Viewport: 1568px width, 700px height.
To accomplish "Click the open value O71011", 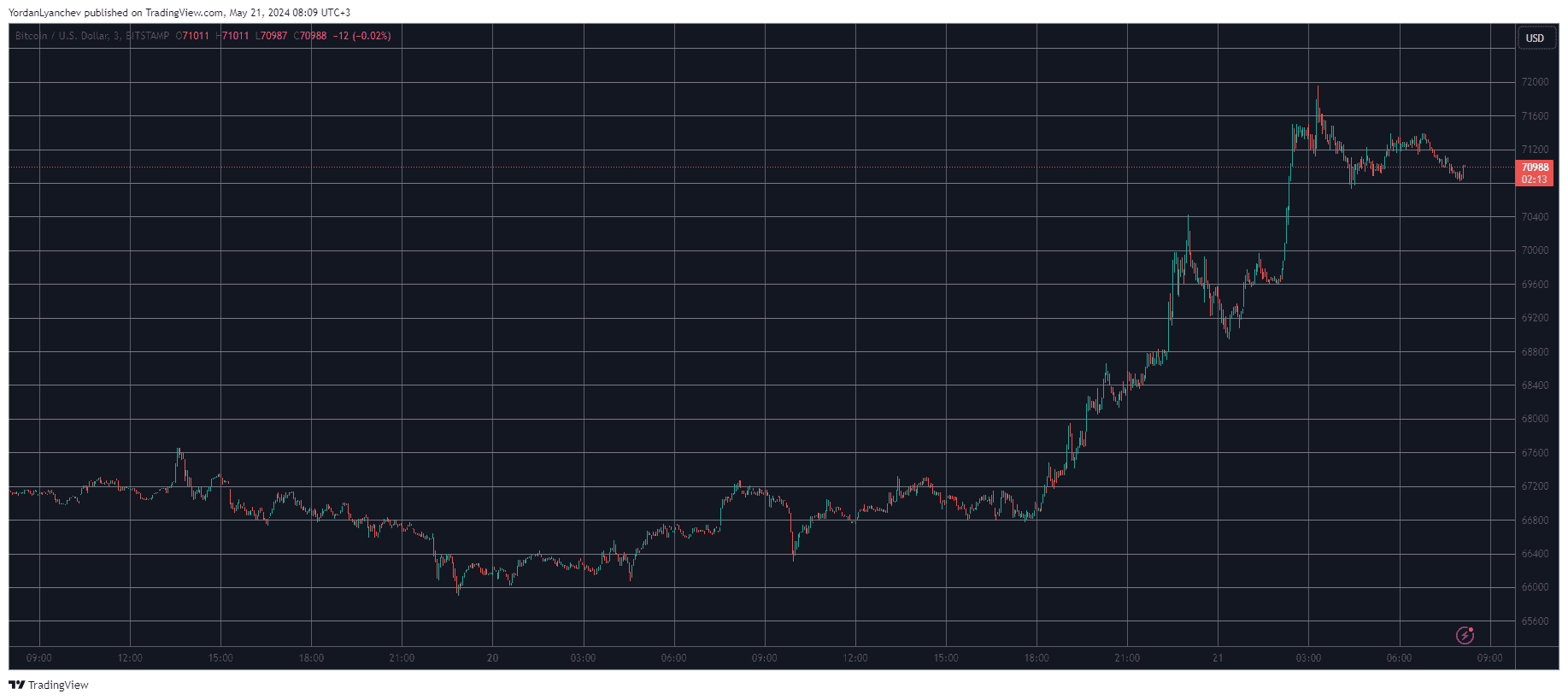I will 192,36.
